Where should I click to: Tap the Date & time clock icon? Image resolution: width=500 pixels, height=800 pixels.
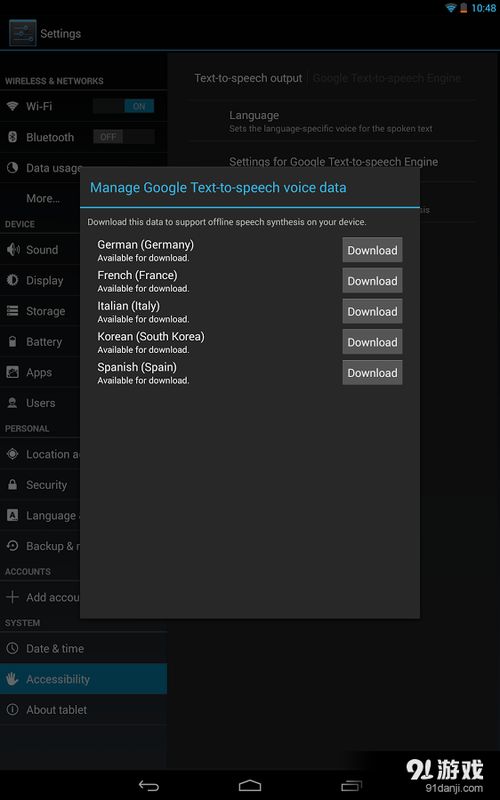[12, 648]
